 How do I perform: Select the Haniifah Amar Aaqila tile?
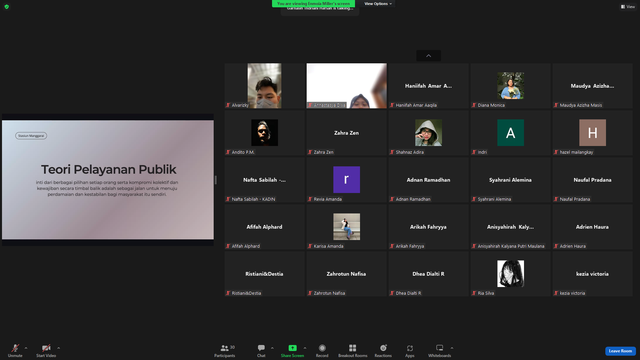tap(429, 86)
